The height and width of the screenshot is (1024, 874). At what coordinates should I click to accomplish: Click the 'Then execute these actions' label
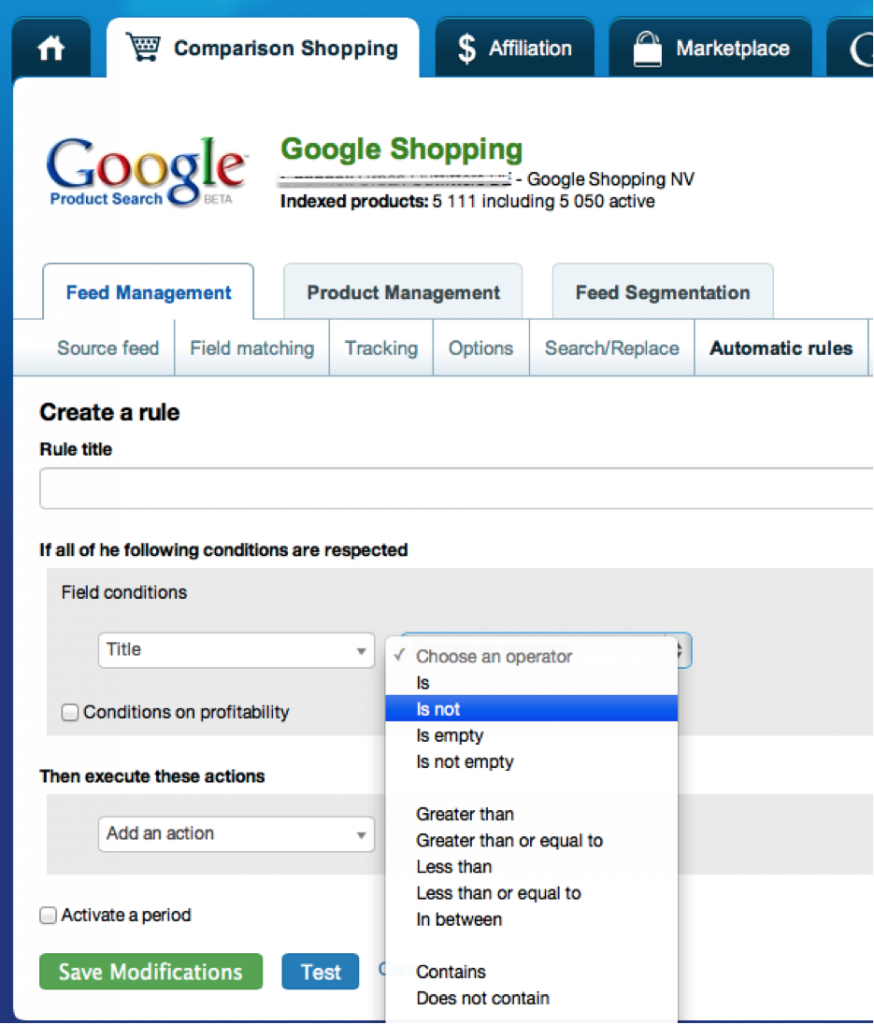pos(152,776)
